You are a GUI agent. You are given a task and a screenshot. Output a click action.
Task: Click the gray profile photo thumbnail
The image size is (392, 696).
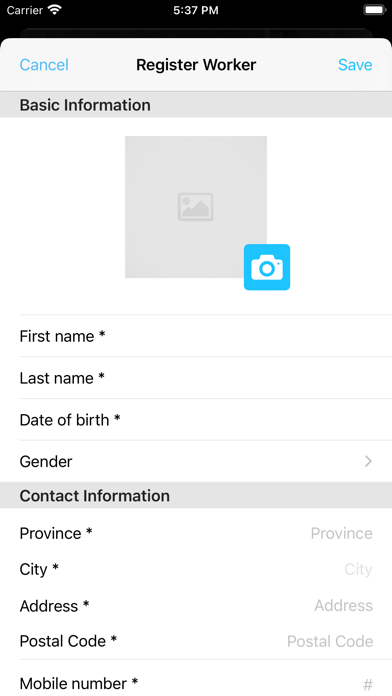click(x=196, y=207)
